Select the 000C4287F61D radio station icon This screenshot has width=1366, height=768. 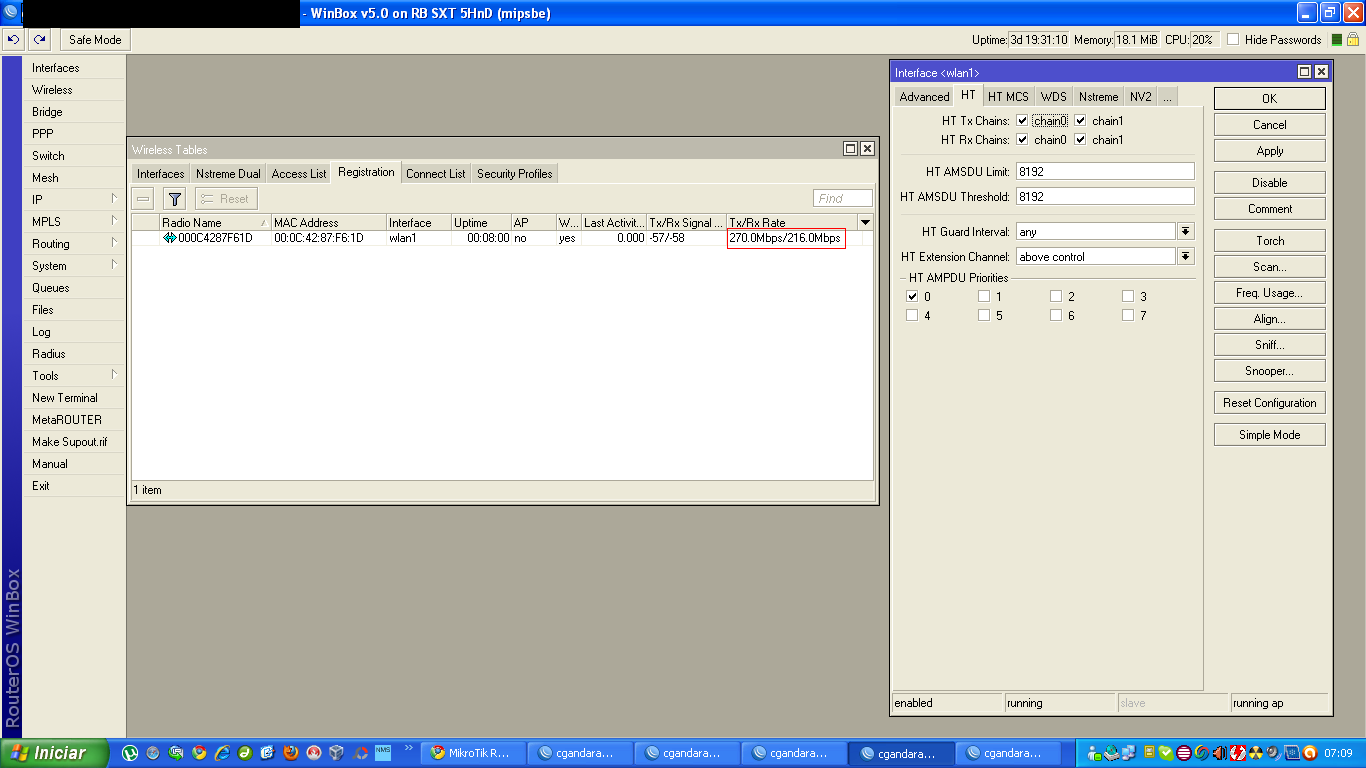[x=169, y=238]
